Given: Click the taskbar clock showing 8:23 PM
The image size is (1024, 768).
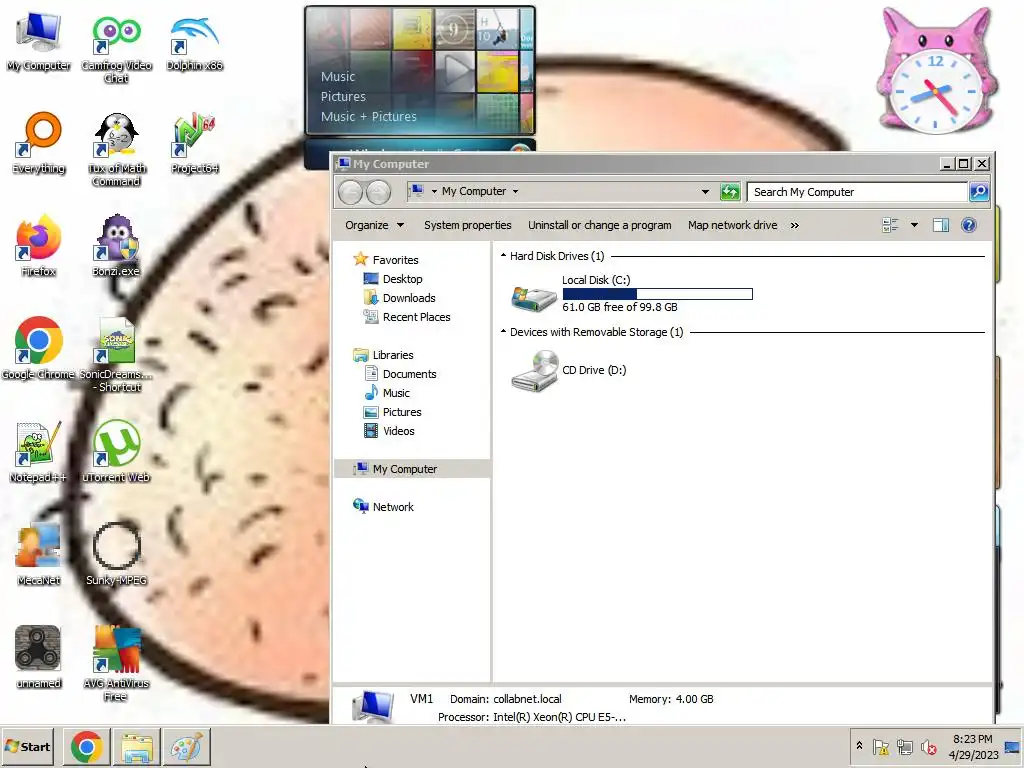Looking at the screenshot, I should pos(973,746).
